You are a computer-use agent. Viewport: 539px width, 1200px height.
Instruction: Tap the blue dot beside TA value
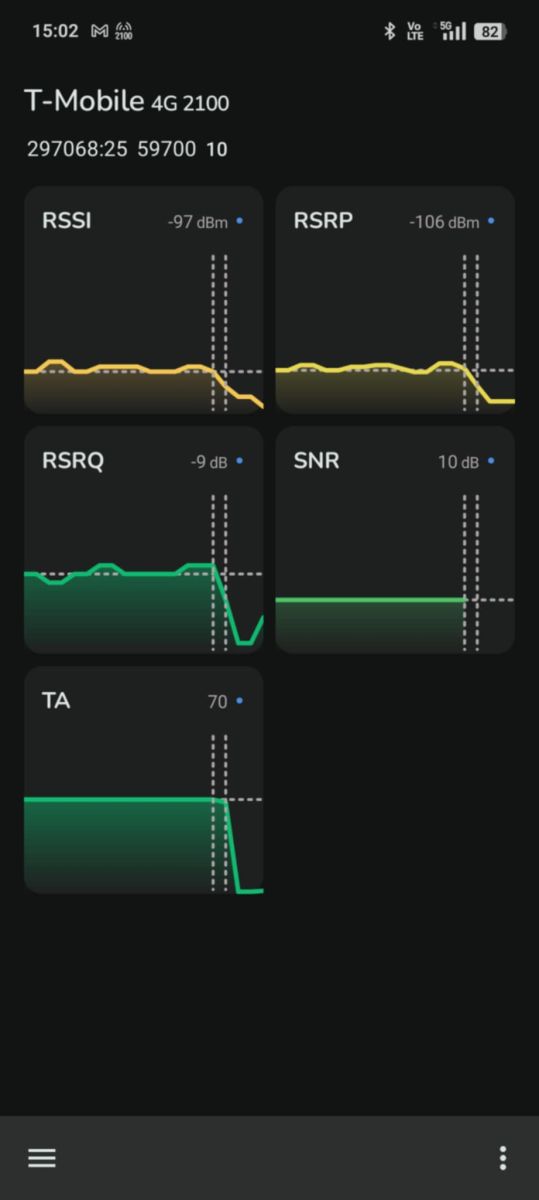tap(240, 701)
